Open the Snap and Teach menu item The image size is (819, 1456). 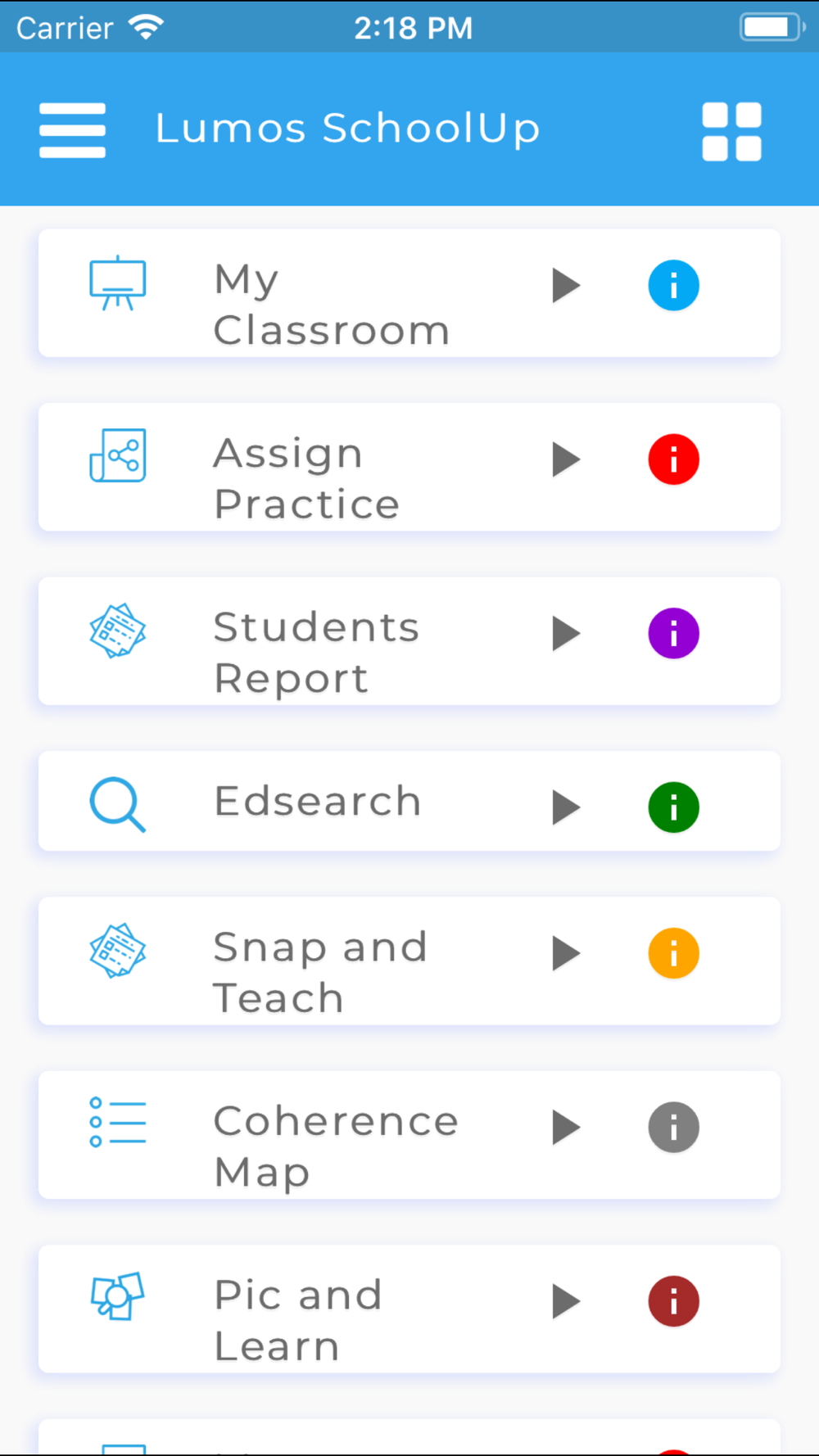409,961
